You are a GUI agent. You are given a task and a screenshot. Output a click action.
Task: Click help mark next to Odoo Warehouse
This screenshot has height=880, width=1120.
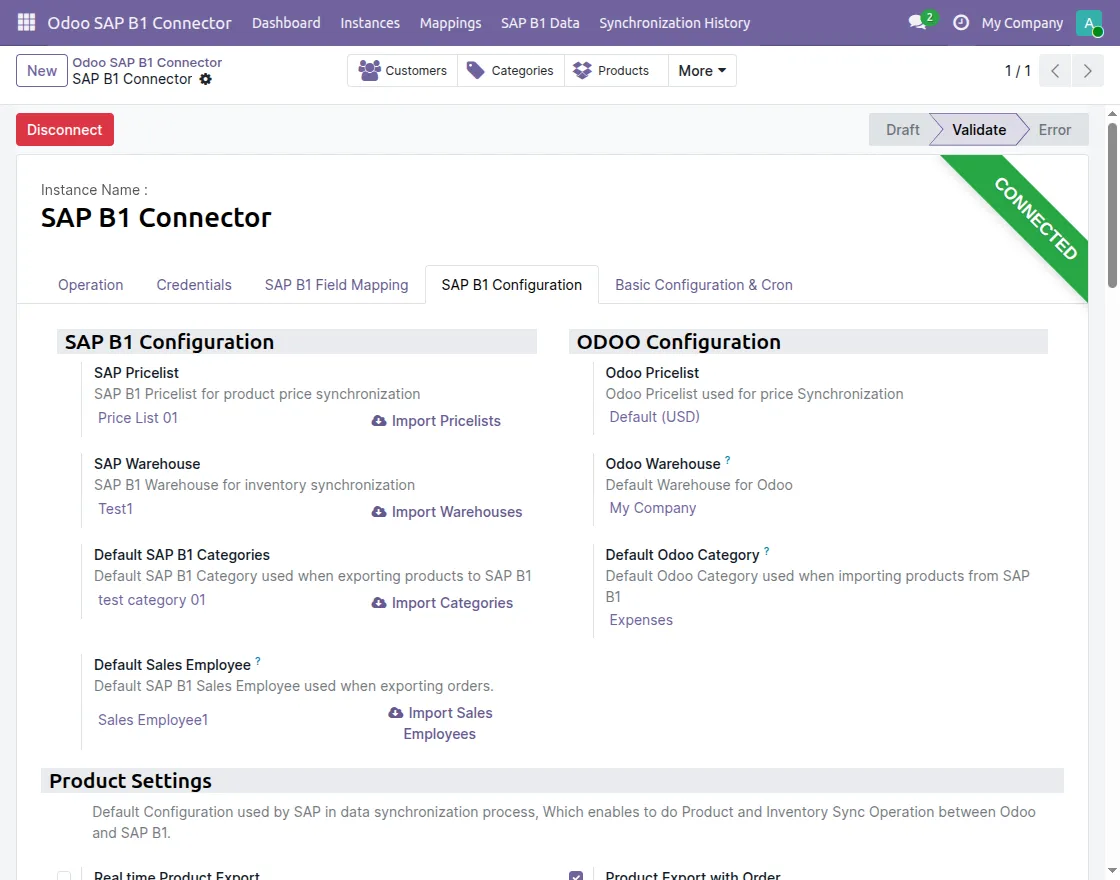728,460
